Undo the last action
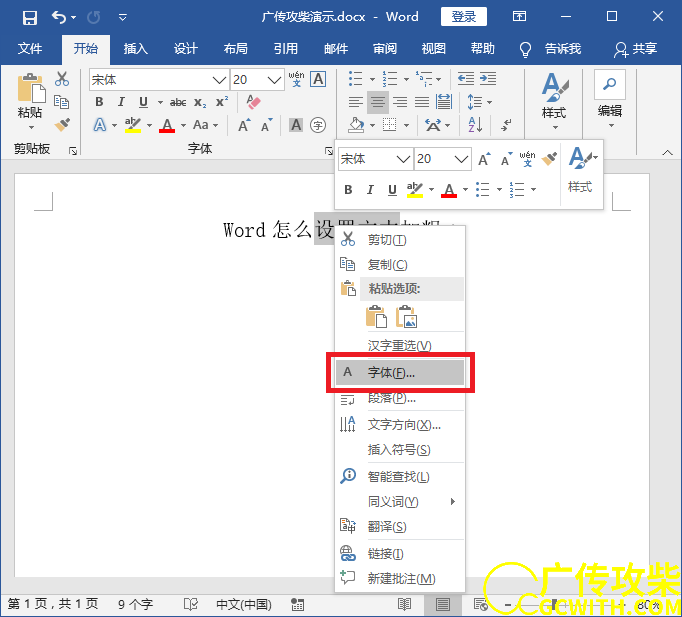 (x=59, y=17)
